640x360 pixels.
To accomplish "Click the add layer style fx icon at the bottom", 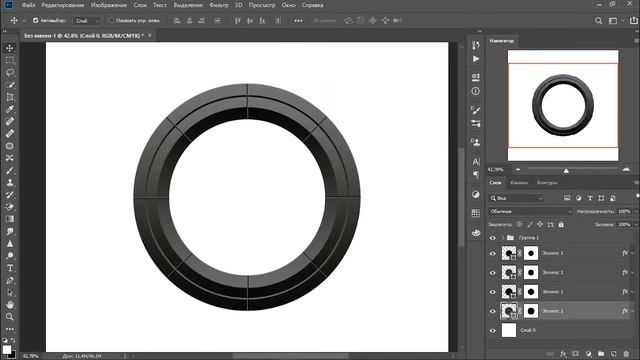I will coord(563,354).
